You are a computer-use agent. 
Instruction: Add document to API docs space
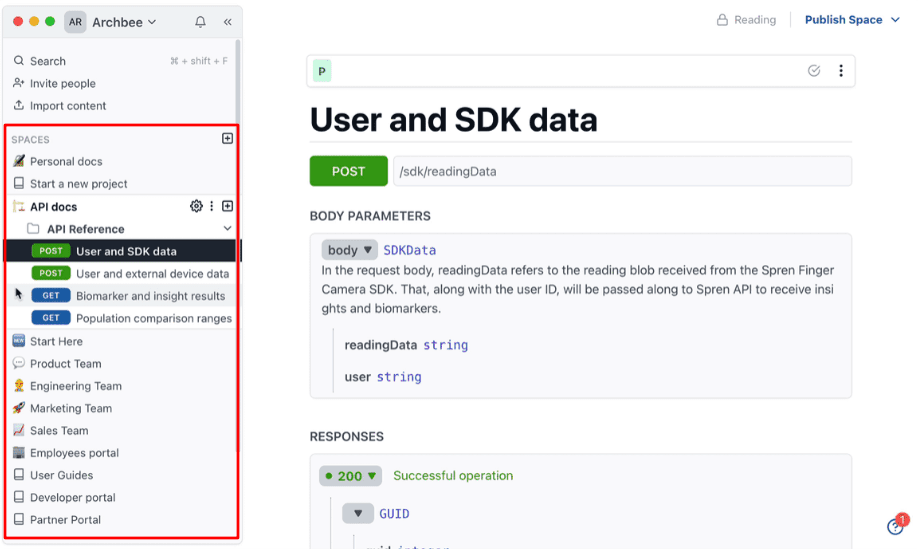click(227, 206)
